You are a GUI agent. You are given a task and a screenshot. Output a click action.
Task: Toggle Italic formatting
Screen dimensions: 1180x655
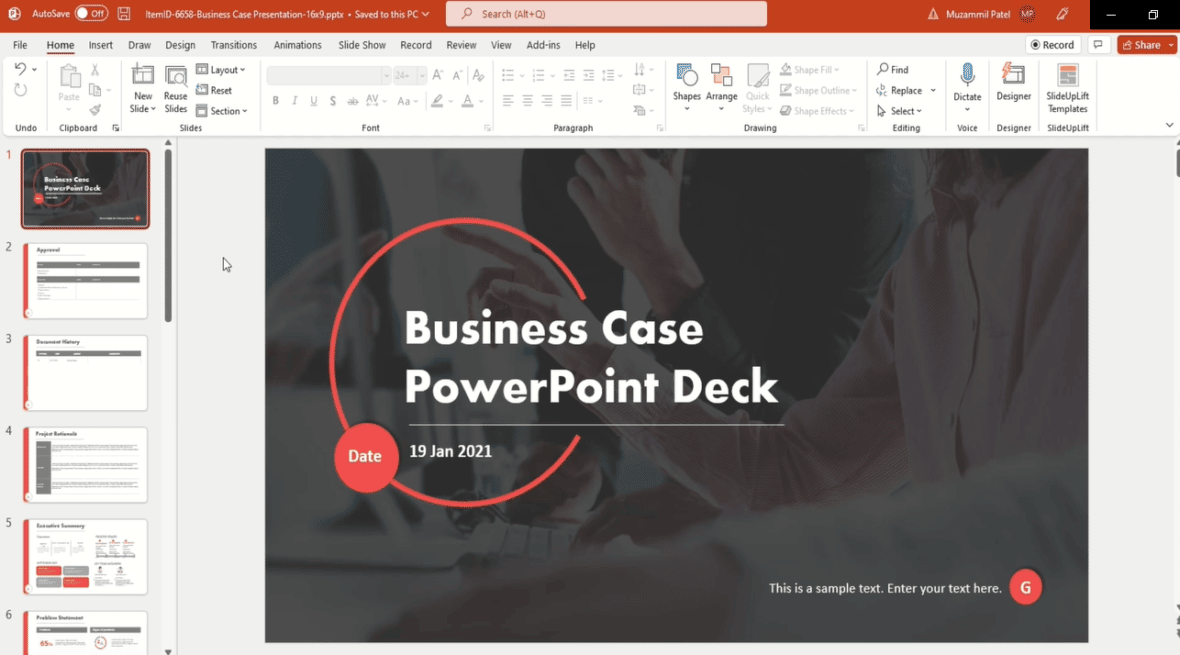point(295,101)
